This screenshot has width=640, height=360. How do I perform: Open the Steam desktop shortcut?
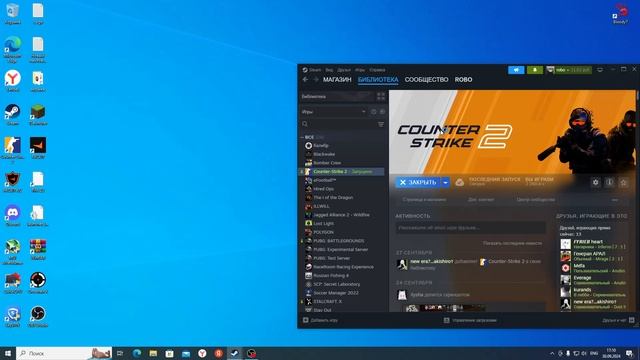pyautogui.click(x=13, y=114)
